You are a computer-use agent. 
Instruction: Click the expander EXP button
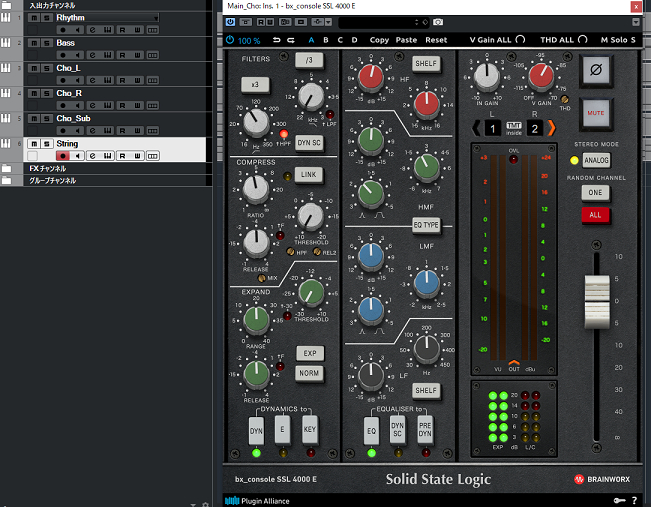pyautogui.click(x=310, y=353)
